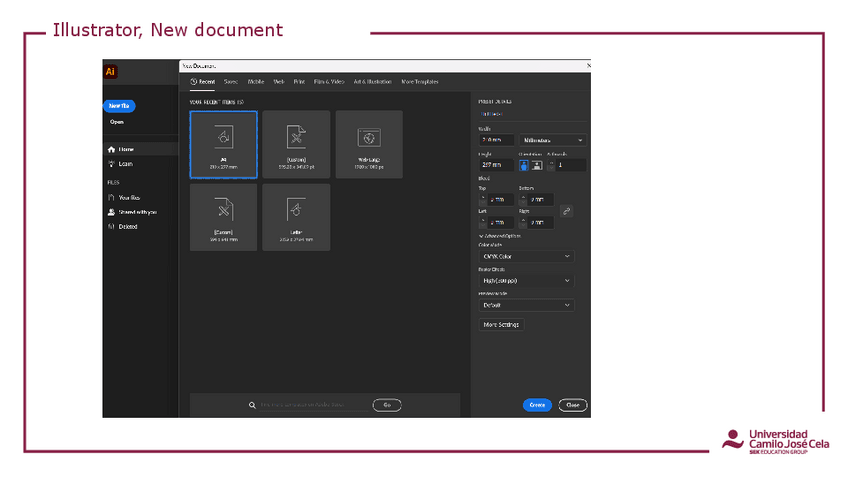The width and height of the screenshot is (848, 477).
Task: Open Shared with you files
Action: tap(112, 212)
